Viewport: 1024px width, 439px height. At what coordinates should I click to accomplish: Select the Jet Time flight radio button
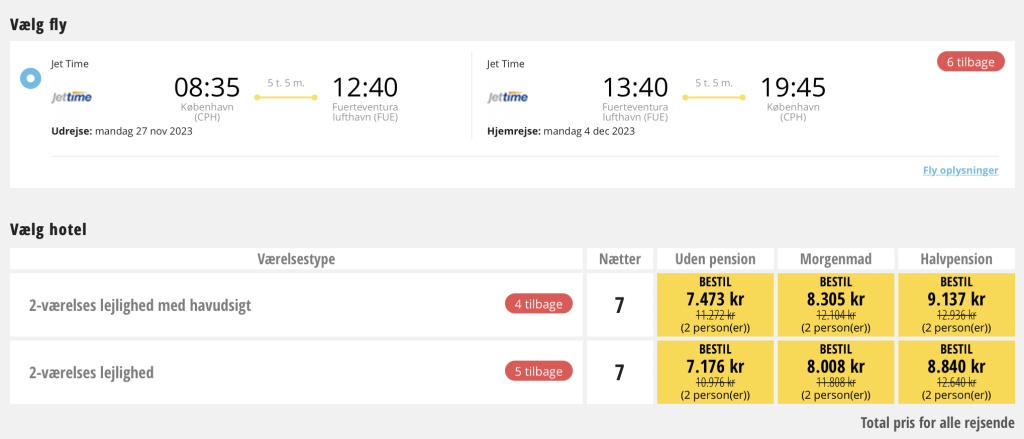point(31,77)
